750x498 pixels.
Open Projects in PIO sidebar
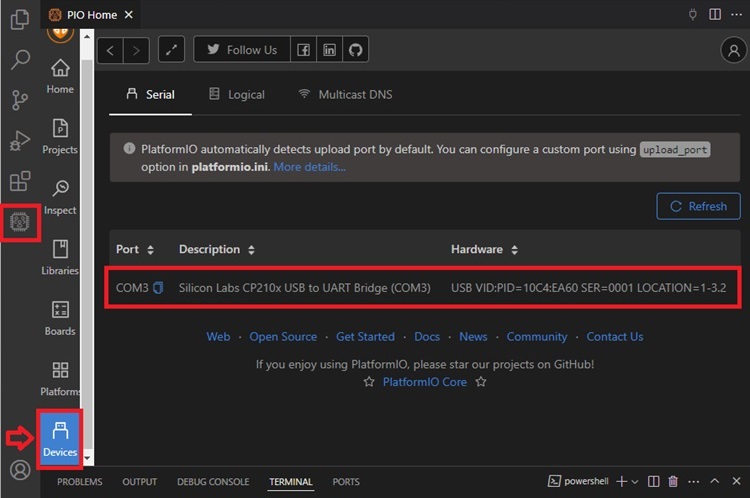pos(60,137)
